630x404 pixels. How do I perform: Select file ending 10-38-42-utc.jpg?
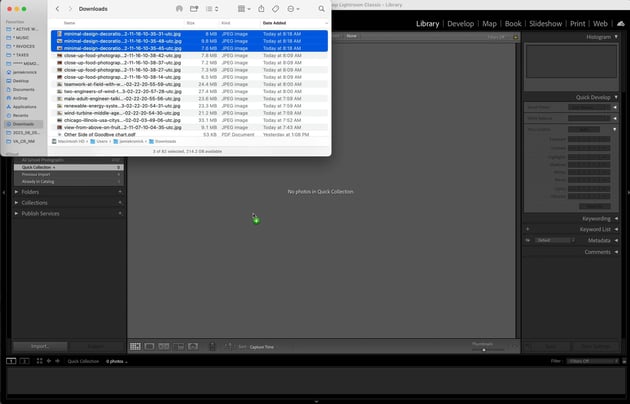point(189,55)
